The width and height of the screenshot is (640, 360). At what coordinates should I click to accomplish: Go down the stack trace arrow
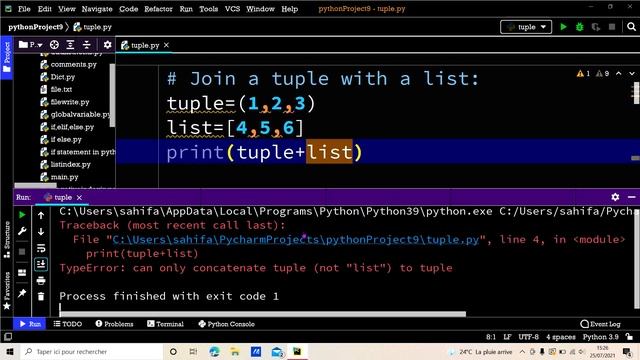pyautogui.click(x=41, y=232)
